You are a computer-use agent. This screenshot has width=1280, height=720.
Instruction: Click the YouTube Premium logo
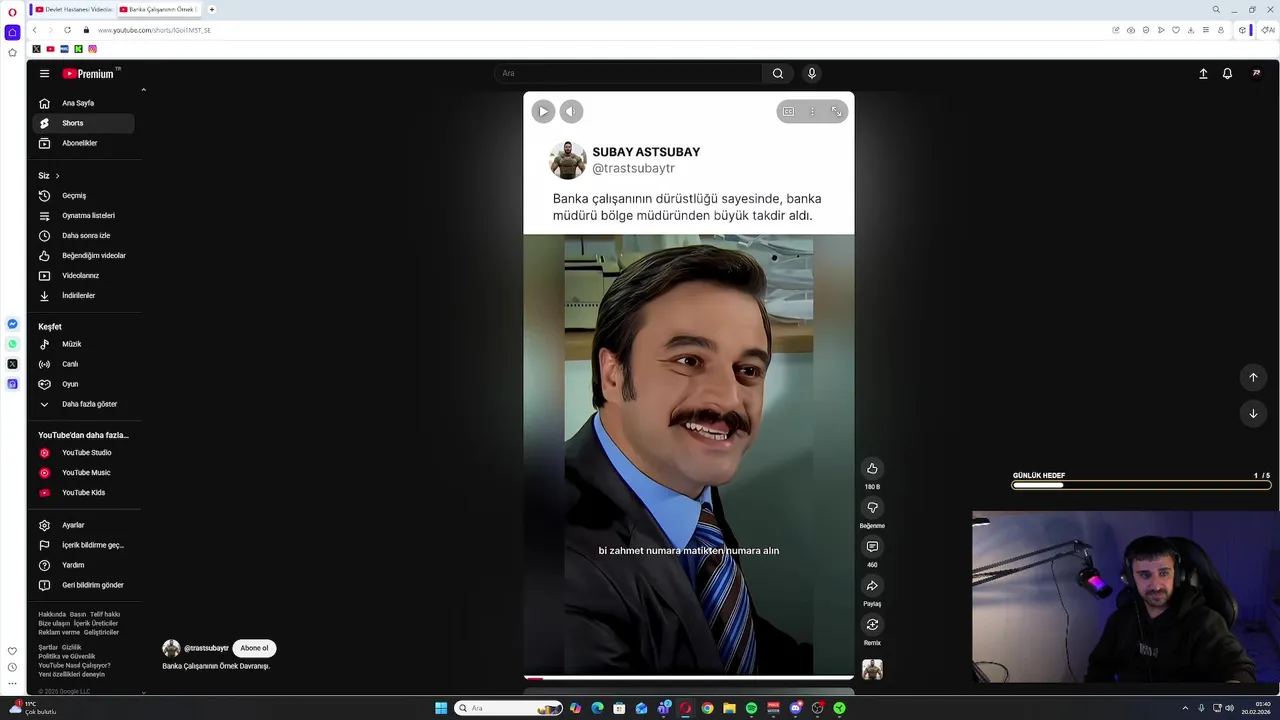[91, 73]
